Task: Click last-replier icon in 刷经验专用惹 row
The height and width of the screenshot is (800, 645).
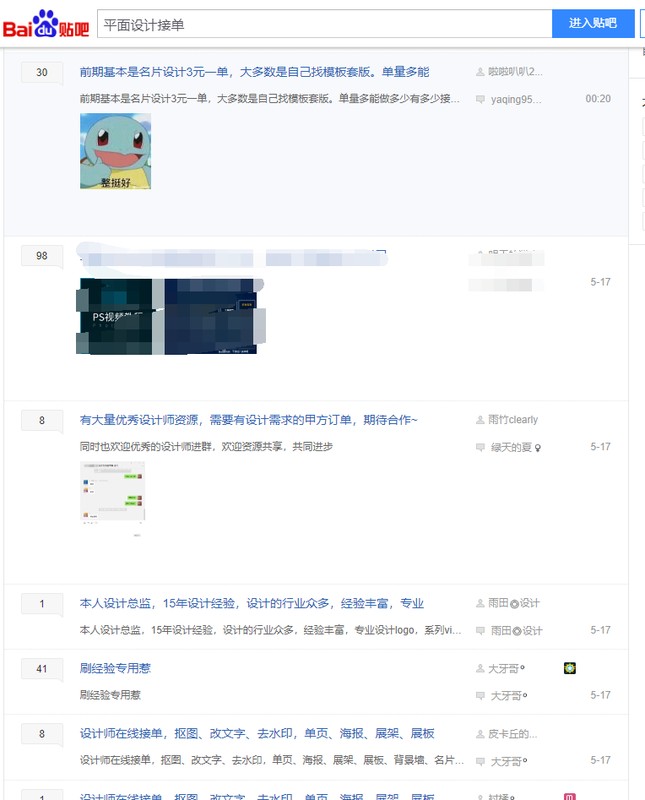Action: (x=480, y=695)
